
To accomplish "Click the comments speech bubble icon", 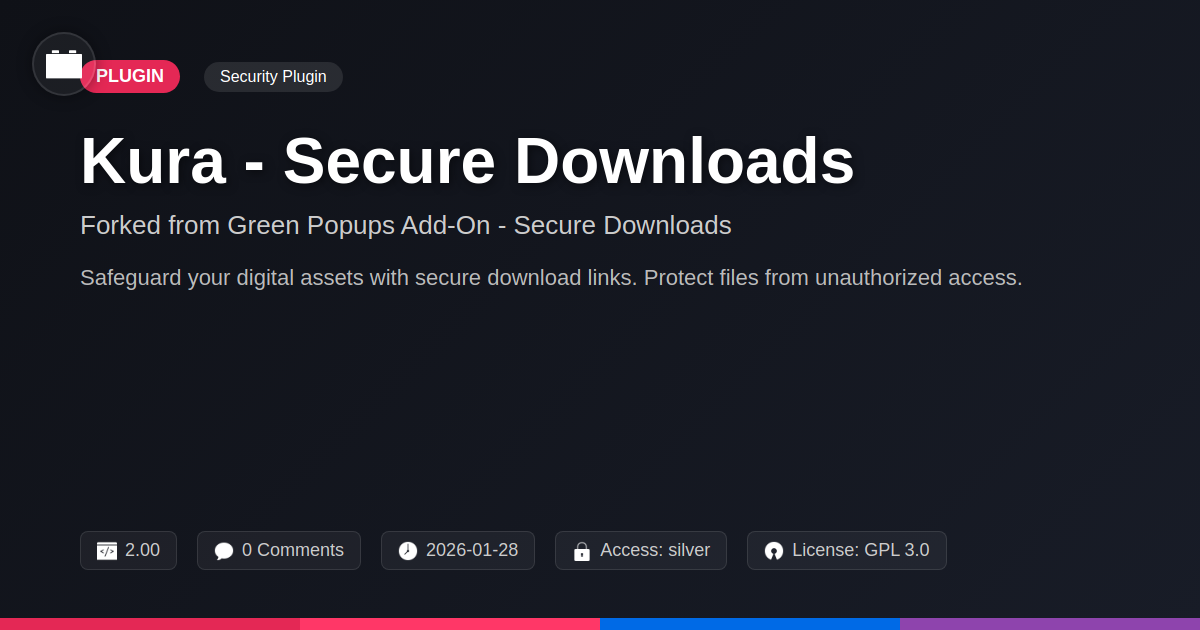I will pyautogui.click(x=224, y=551).
